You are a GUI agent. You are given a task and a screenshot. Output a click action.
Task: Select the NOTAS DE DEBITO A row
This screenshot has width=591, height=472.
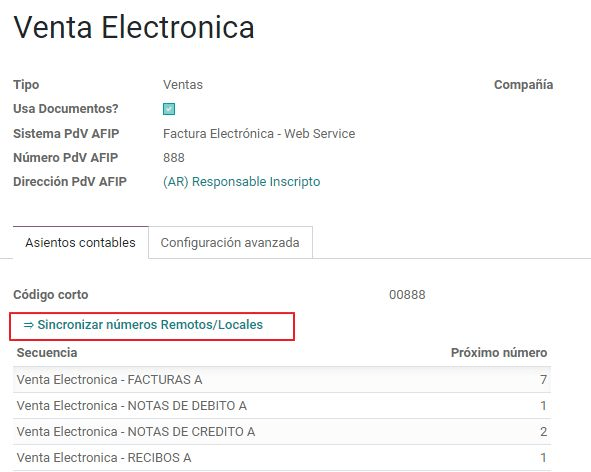(x=282, y=406)
